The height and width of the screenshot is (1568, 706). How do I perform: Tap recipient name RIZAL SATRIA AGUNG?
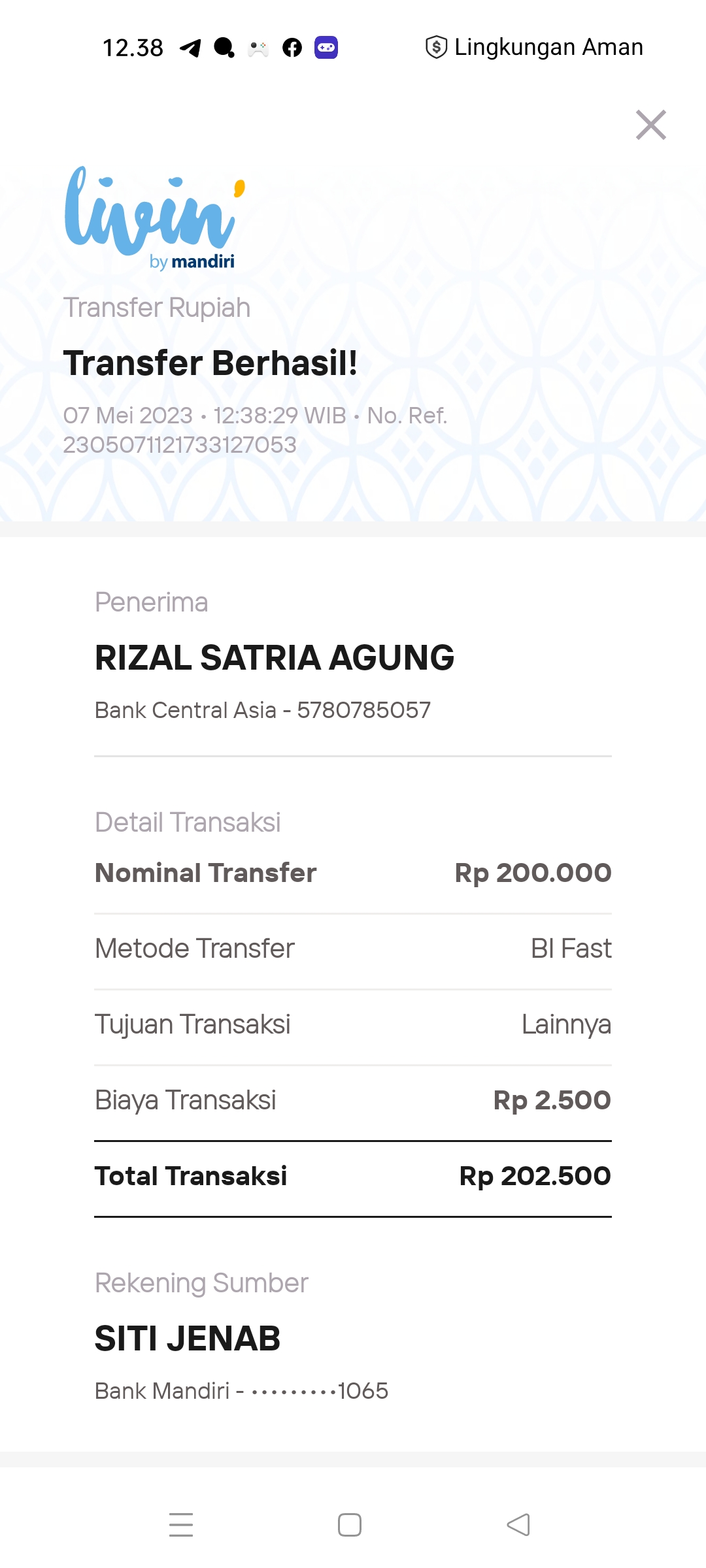[275, 658]
